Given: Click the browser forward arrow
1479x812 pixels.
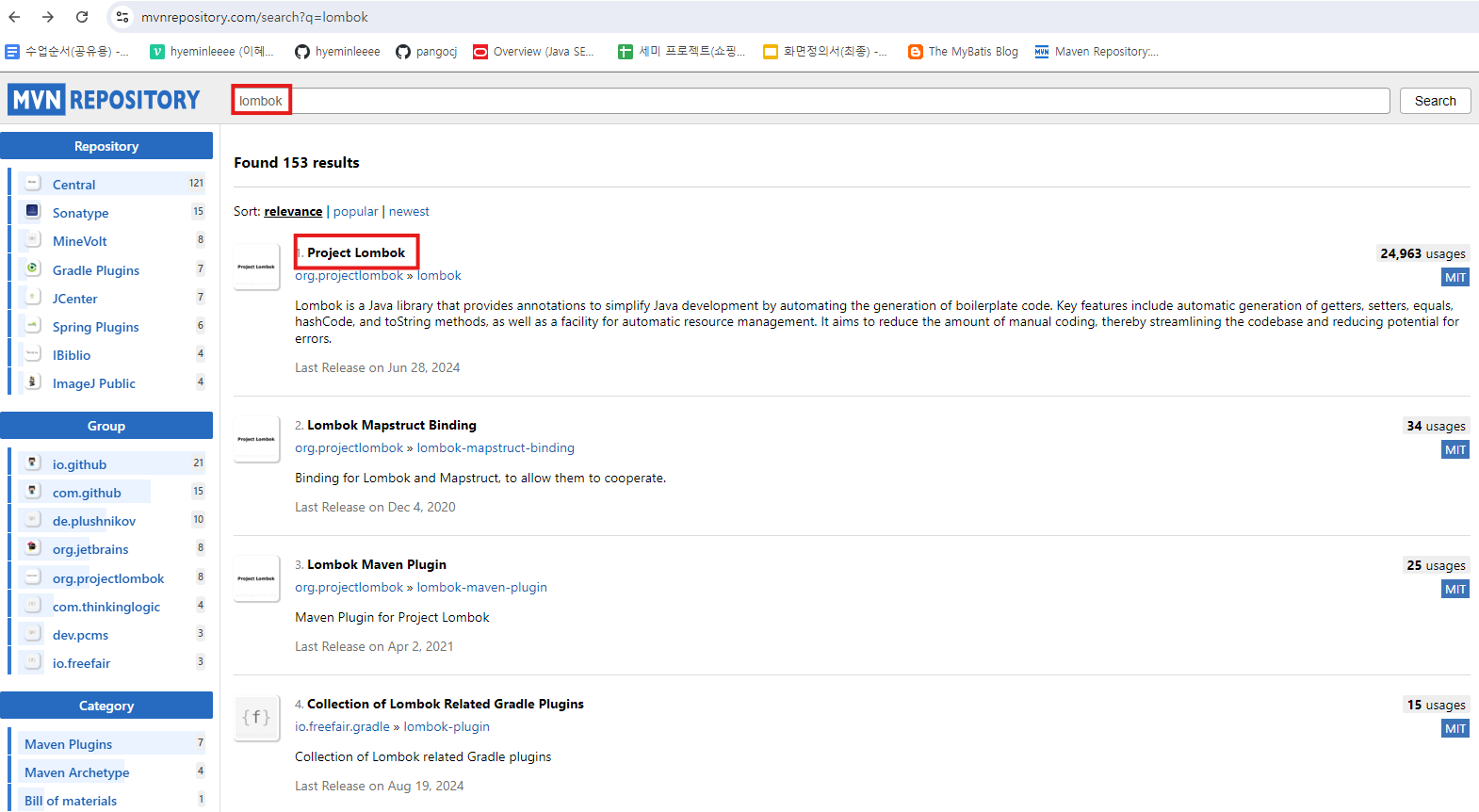Looking at the screenshot, I should click(x=48, y=17).
